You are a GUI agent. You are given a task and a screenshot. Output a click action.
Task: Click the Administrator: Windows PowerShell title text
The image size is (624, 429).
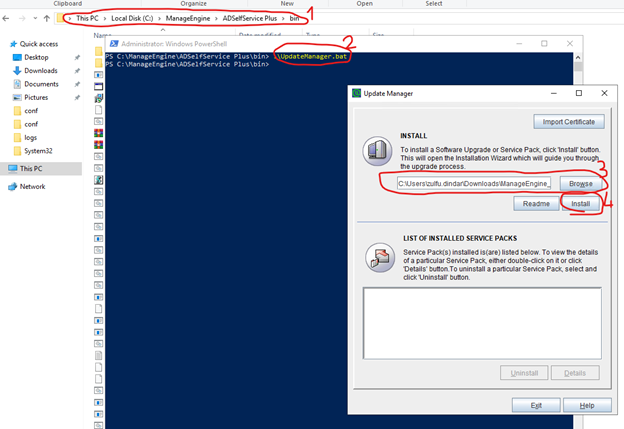pos(174,44)
